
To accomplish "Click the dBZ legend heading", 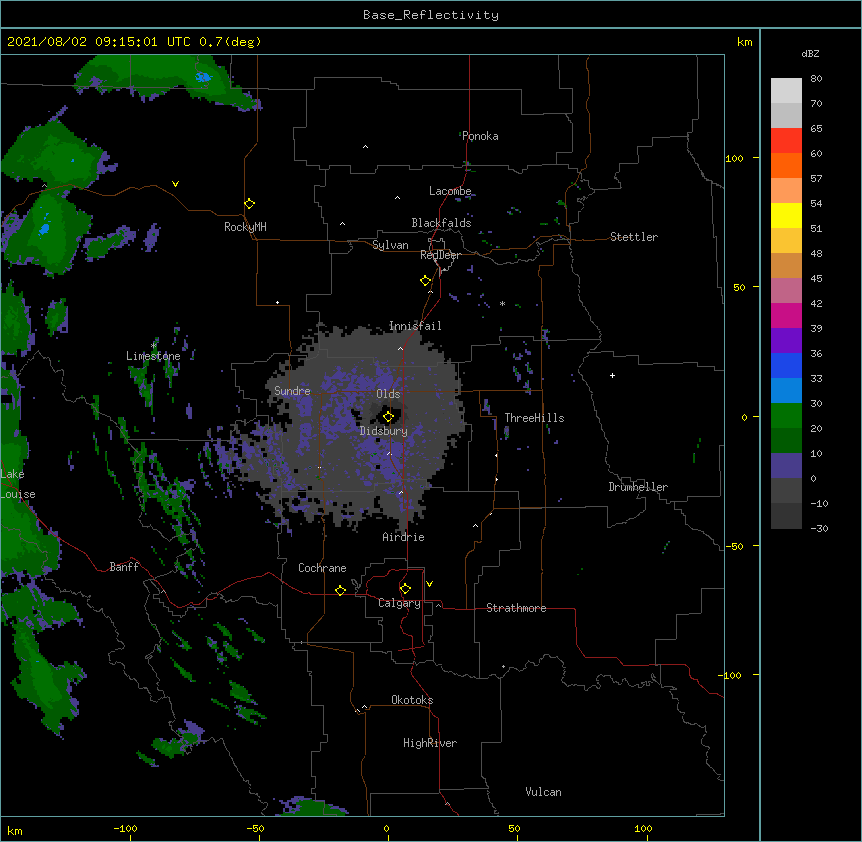I will pos(810,53).
